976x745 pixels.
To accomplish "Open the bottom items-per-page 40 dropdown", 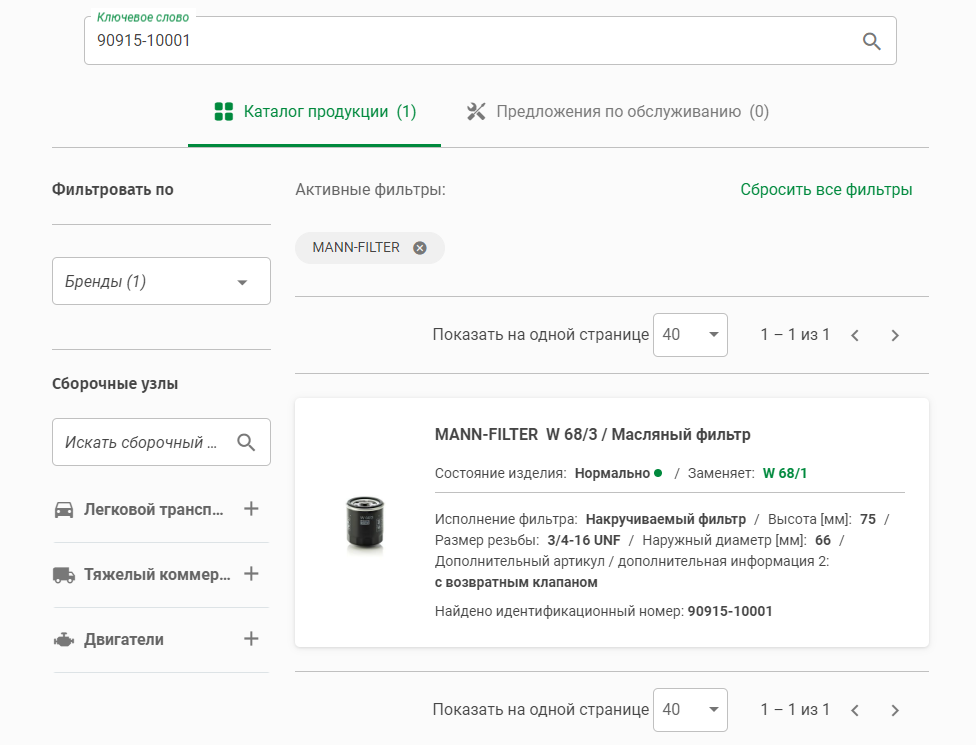I will 690,710.
